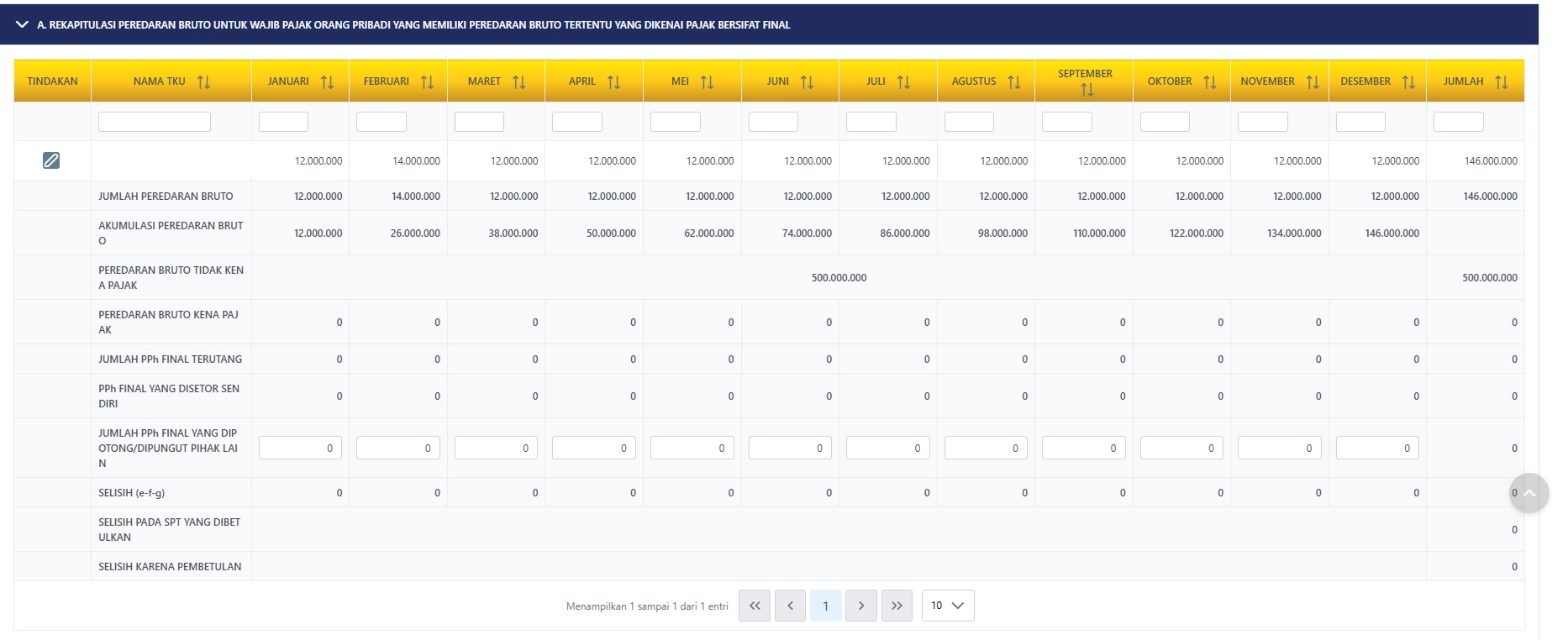Click the November filter field
Viewport: 1568px width, 640px height.
pyautogui.click(x=1263, y=122)
